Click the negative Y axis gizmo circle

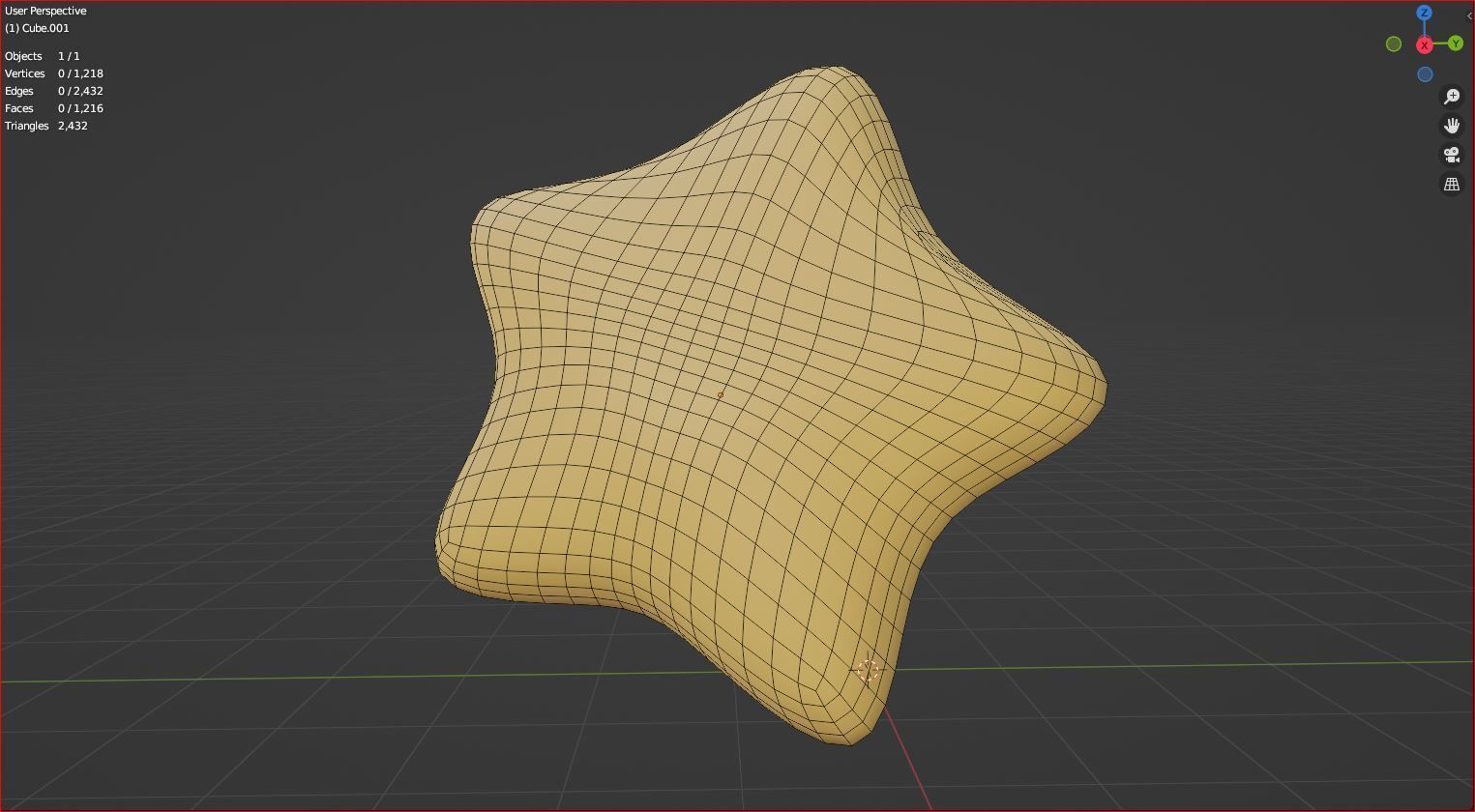[1394, 43]
